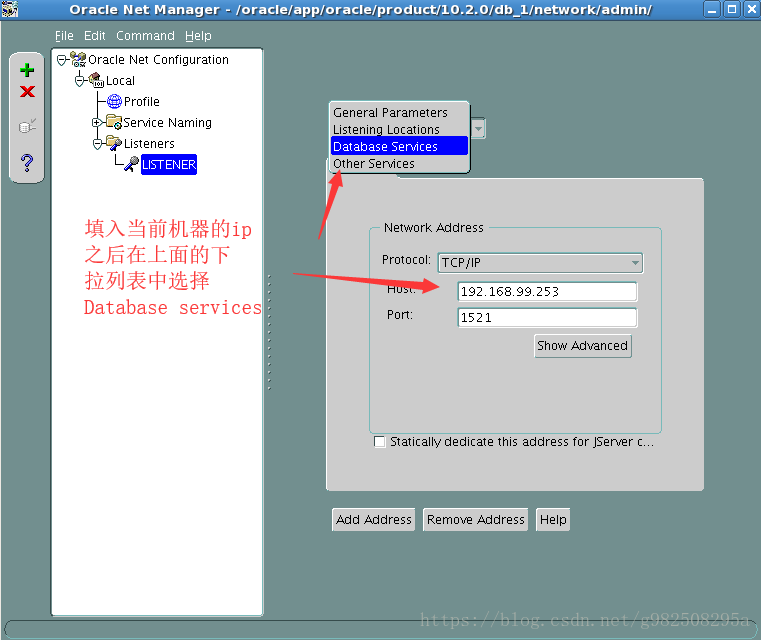The width and height of the screenshot is (761, 640).
Task: Click the green plus Create icon
Action: pos(27,70)
